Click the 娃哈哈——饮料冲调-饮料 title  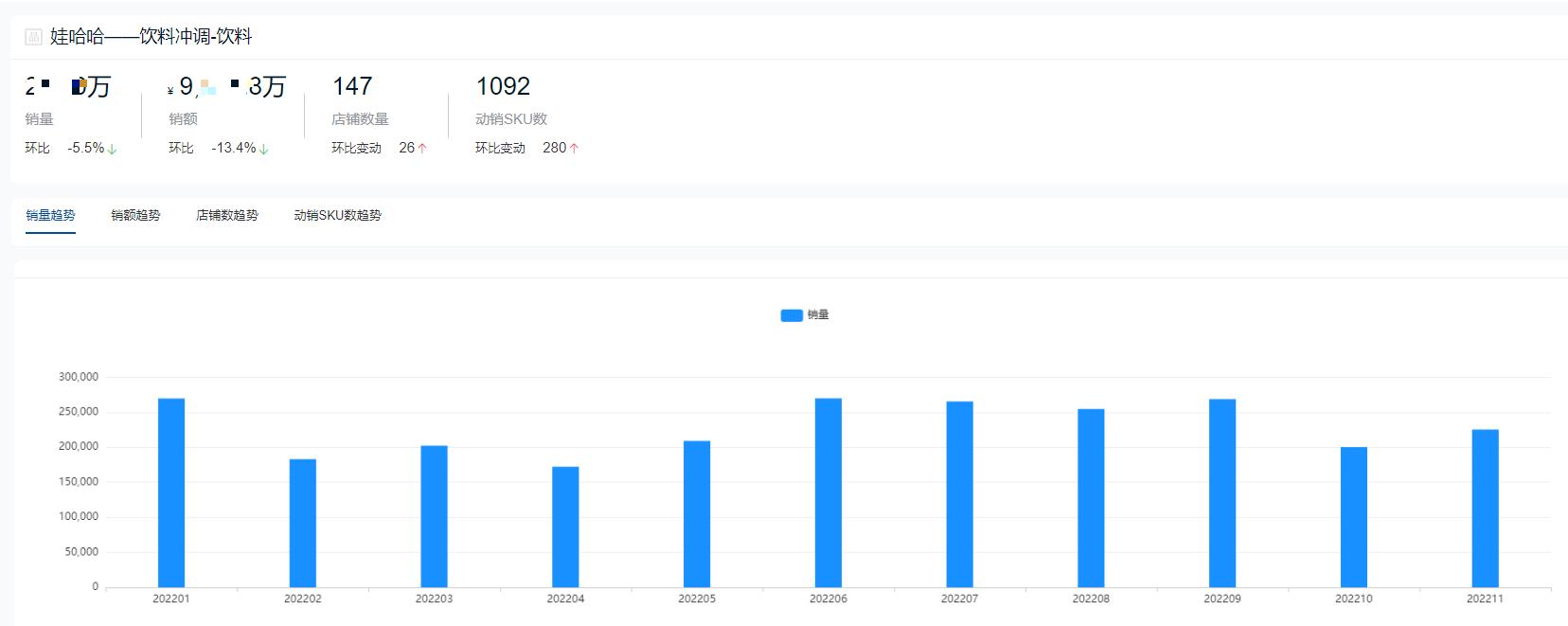tap(151, 37)
